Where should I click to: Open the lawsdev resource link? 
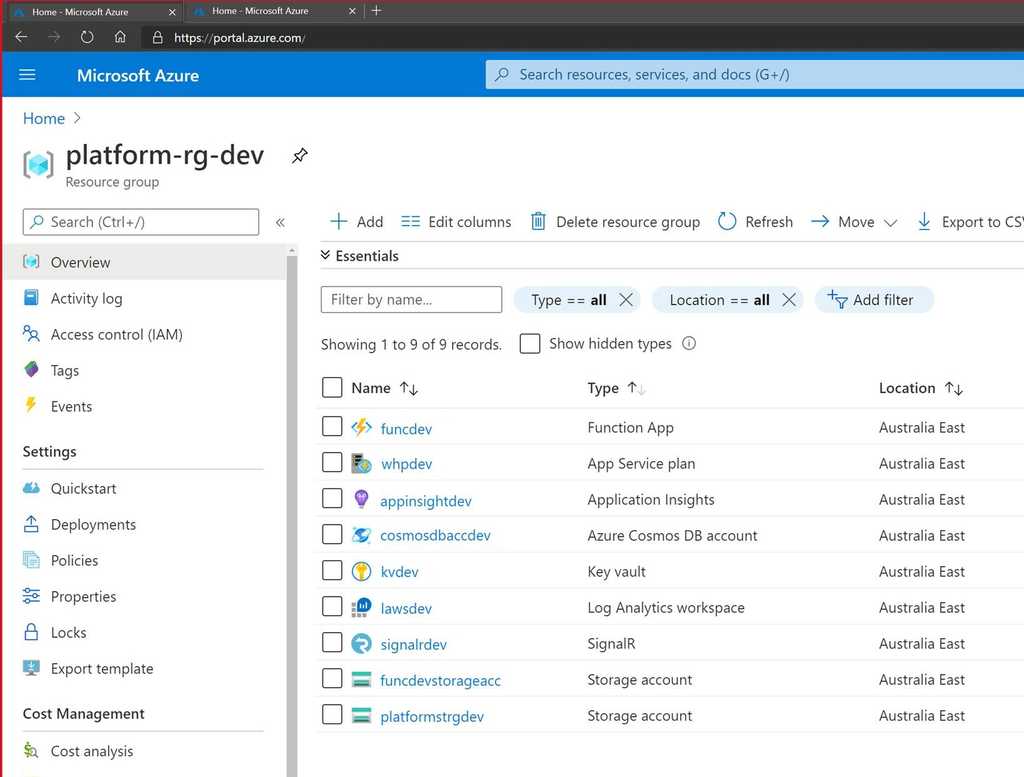[405, 607]
